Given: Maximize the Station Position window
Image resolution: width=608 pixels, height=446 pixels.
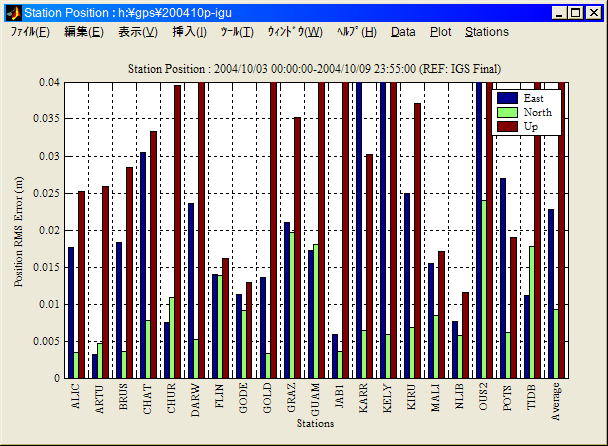Looking at the screenshot, I should [575, 13].
